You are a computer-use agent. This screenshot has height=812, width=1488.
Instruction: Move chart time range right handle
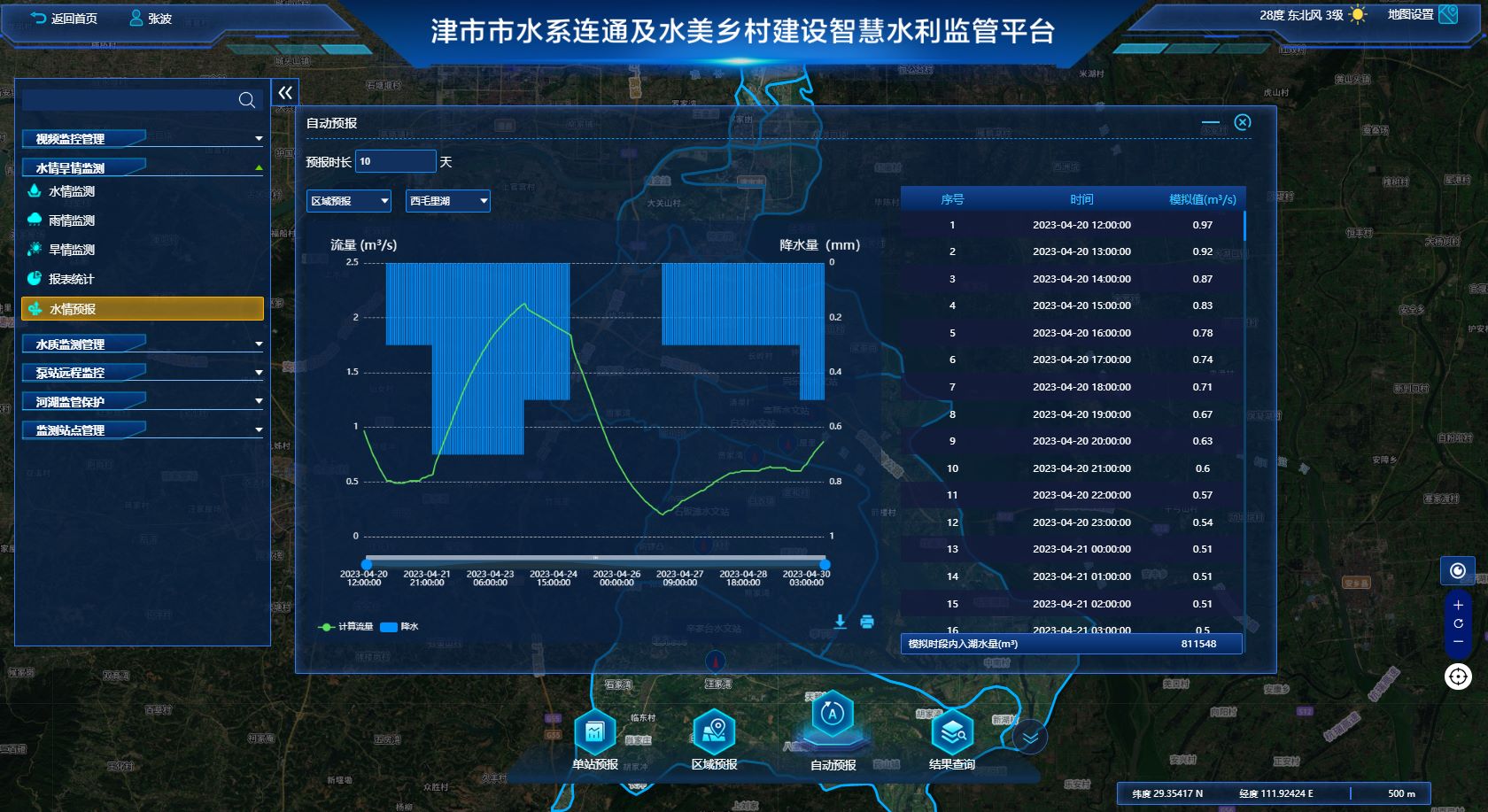click(825, 564)
